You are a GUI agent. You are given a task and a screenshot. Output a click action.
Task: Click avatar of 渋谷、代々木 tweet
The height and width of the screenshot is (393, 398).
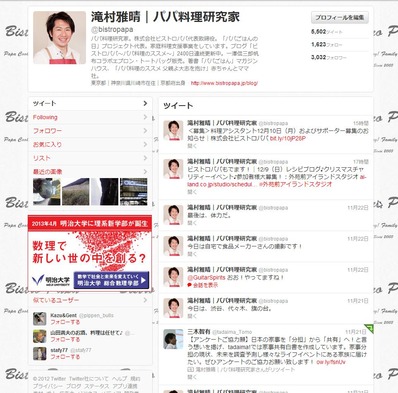tap(173, 308)
